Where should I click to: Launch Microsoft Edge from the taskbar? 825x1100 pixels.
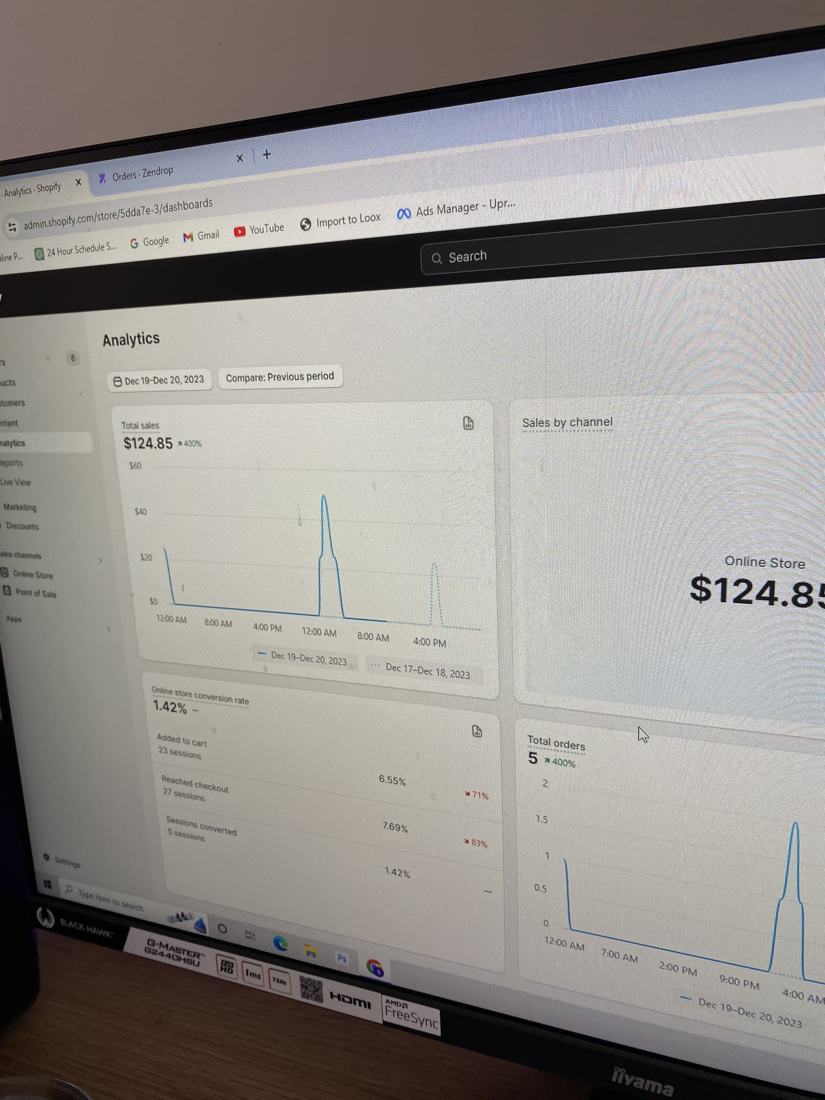(281, 944)
